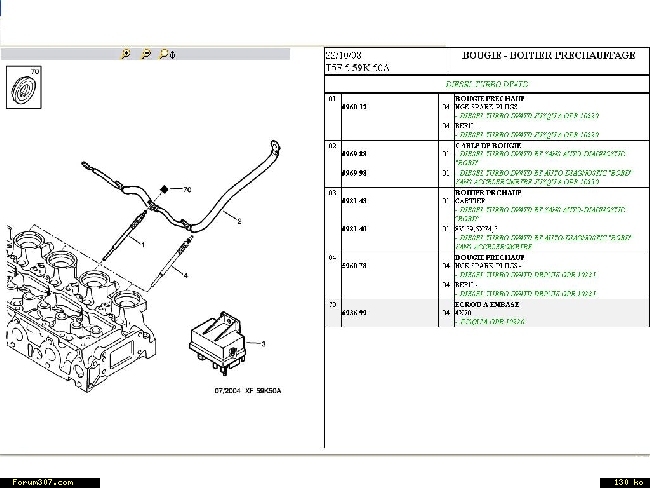Click part number 5981 40

pyautogui.click(x=354, y=228)
